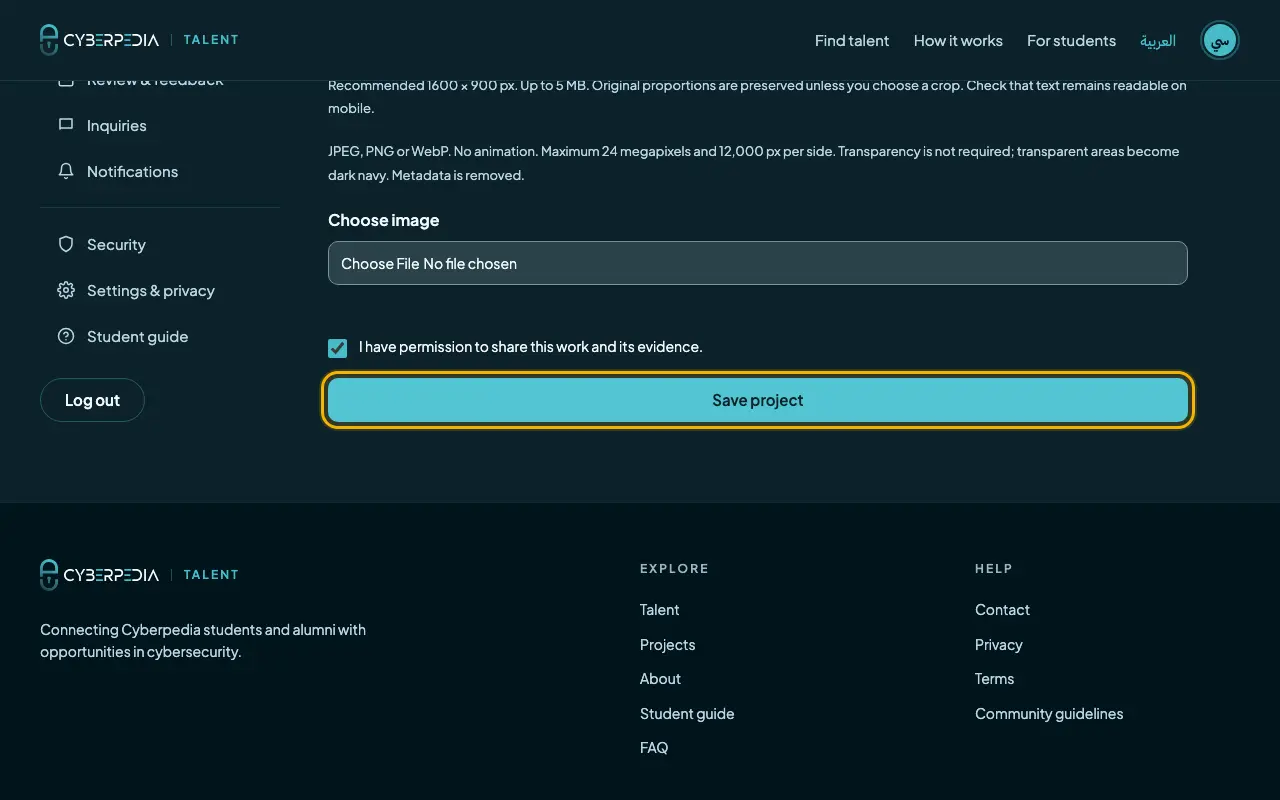
Task: Uncheck the permission to share checkbox
Action: (x=337, y=348)
